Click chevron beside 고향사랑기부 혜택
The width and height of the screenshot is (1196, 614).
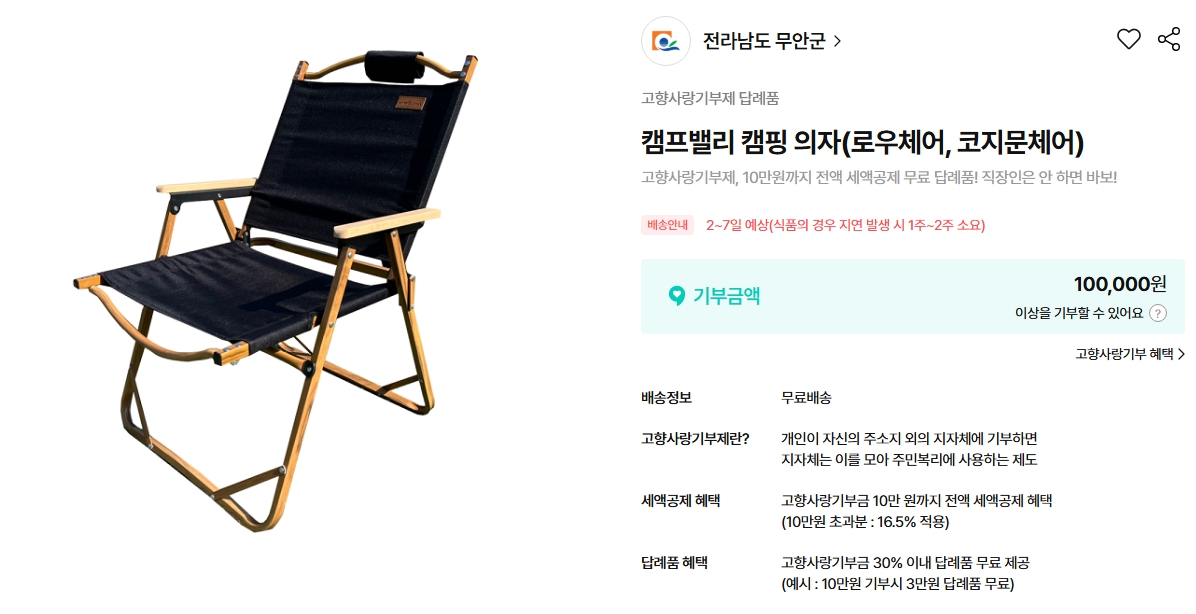pos(1181,354)
